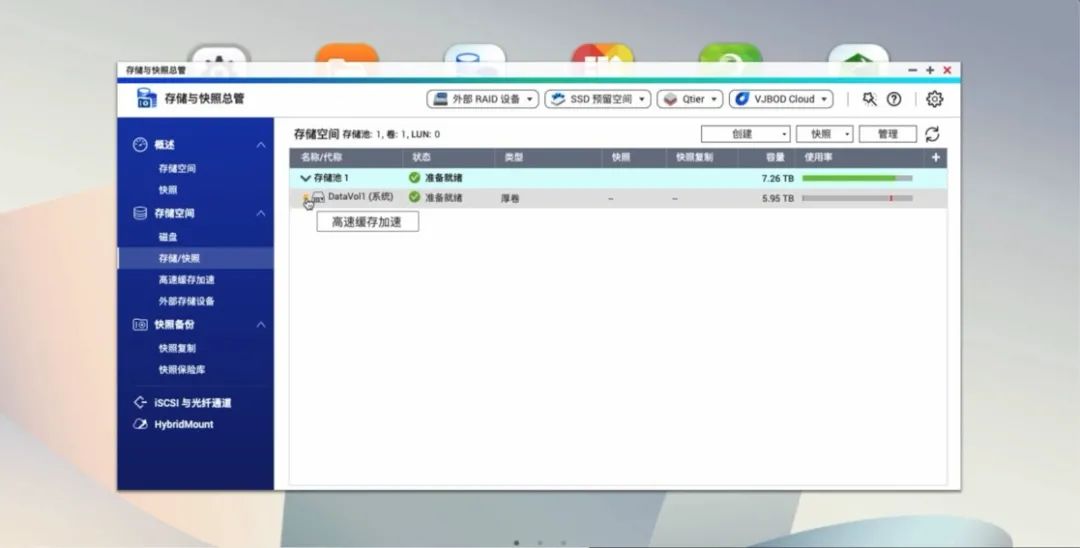Open iSCSI 与光纤通道 sidebar item
The image size is (1080, 548).
(193, 403)
